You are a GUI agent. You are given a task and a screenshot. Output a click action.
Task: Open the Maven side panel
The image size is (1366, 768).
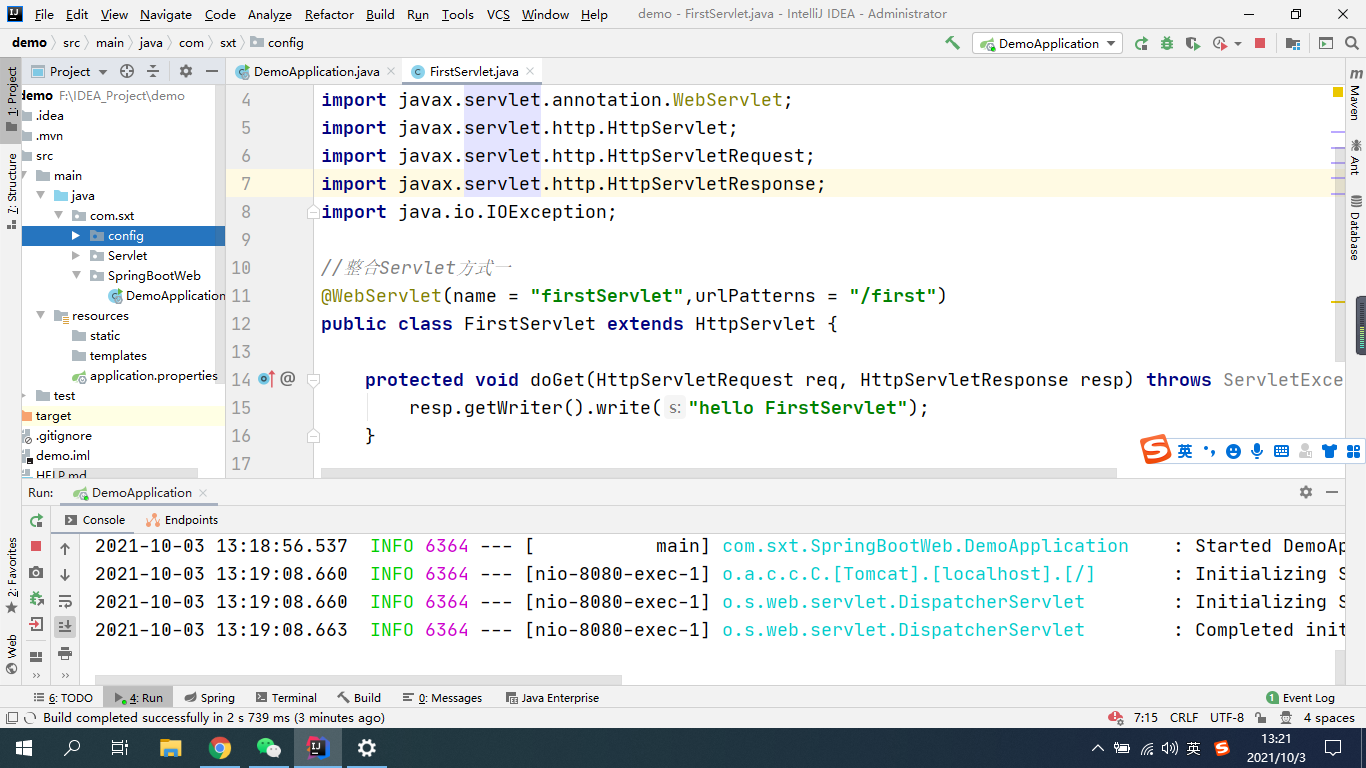pyautogui.click(x=1355, y=94)
